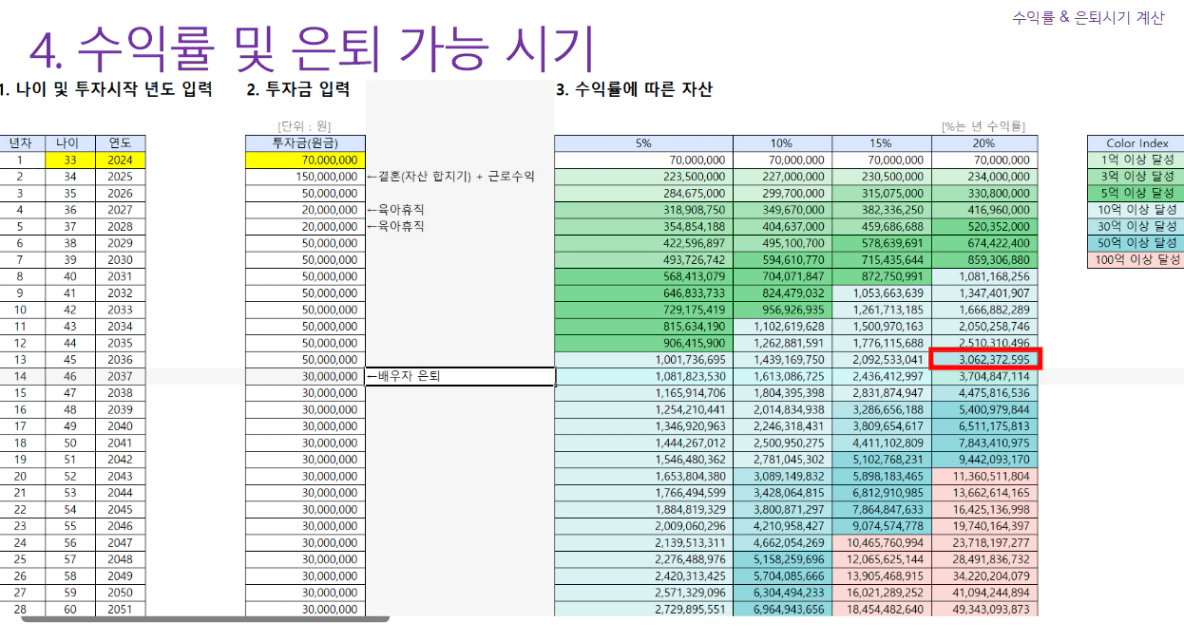Image resolution: width=1184 pixels, height=641 pixels.
Task: Click the 10억 이상 달성 legend swatch
Action: coord(1136,209)
